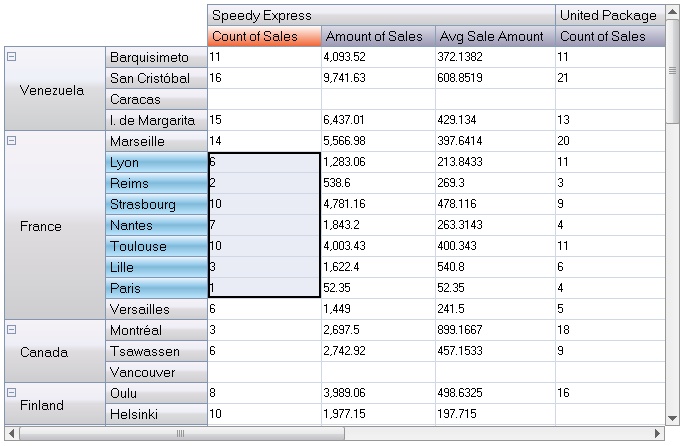Click the Avg Sale Amount column header
Screen dimensions: 682x446
494,37
